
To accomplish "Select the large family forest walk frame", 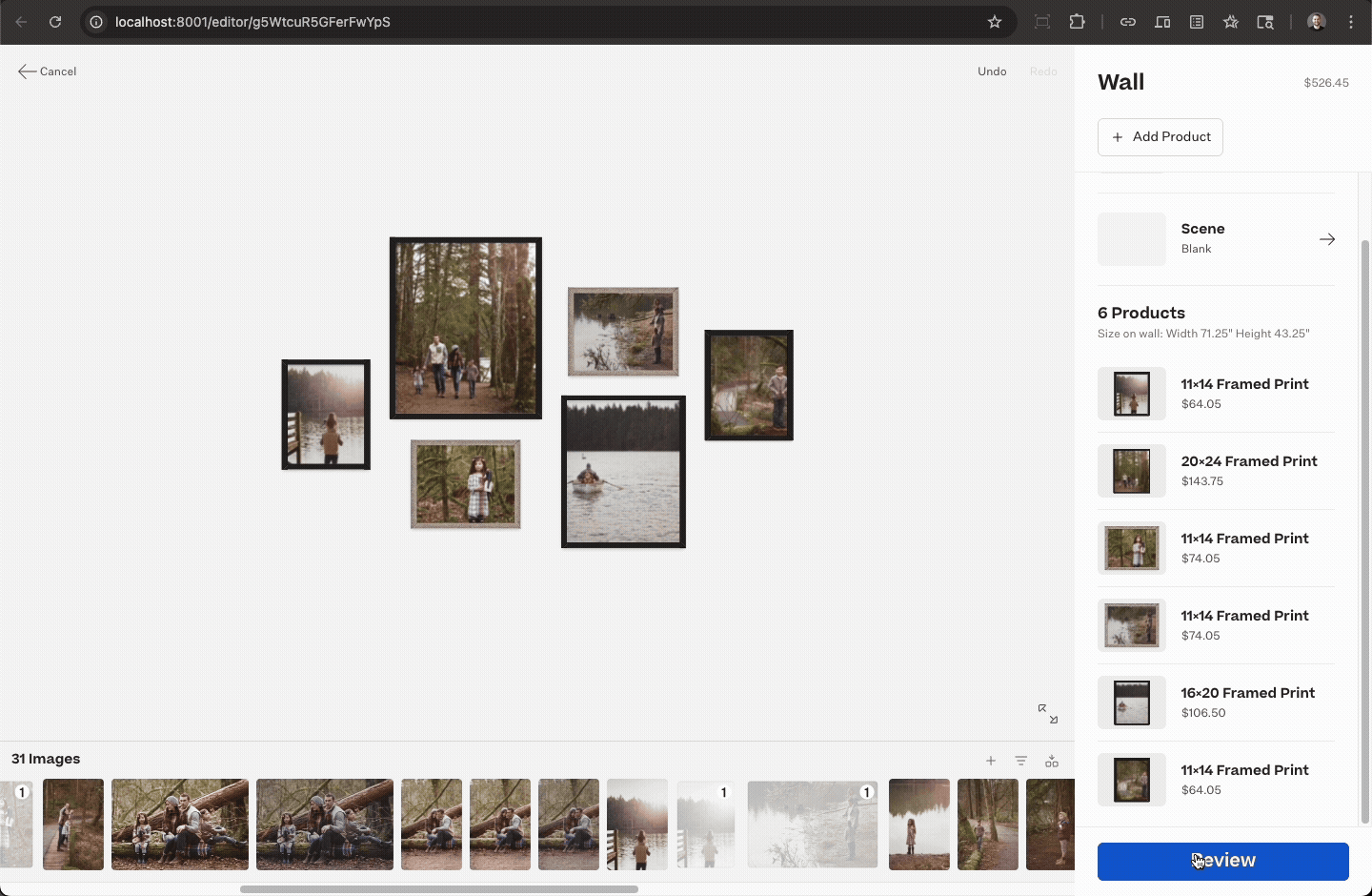I will click(465, 328).
